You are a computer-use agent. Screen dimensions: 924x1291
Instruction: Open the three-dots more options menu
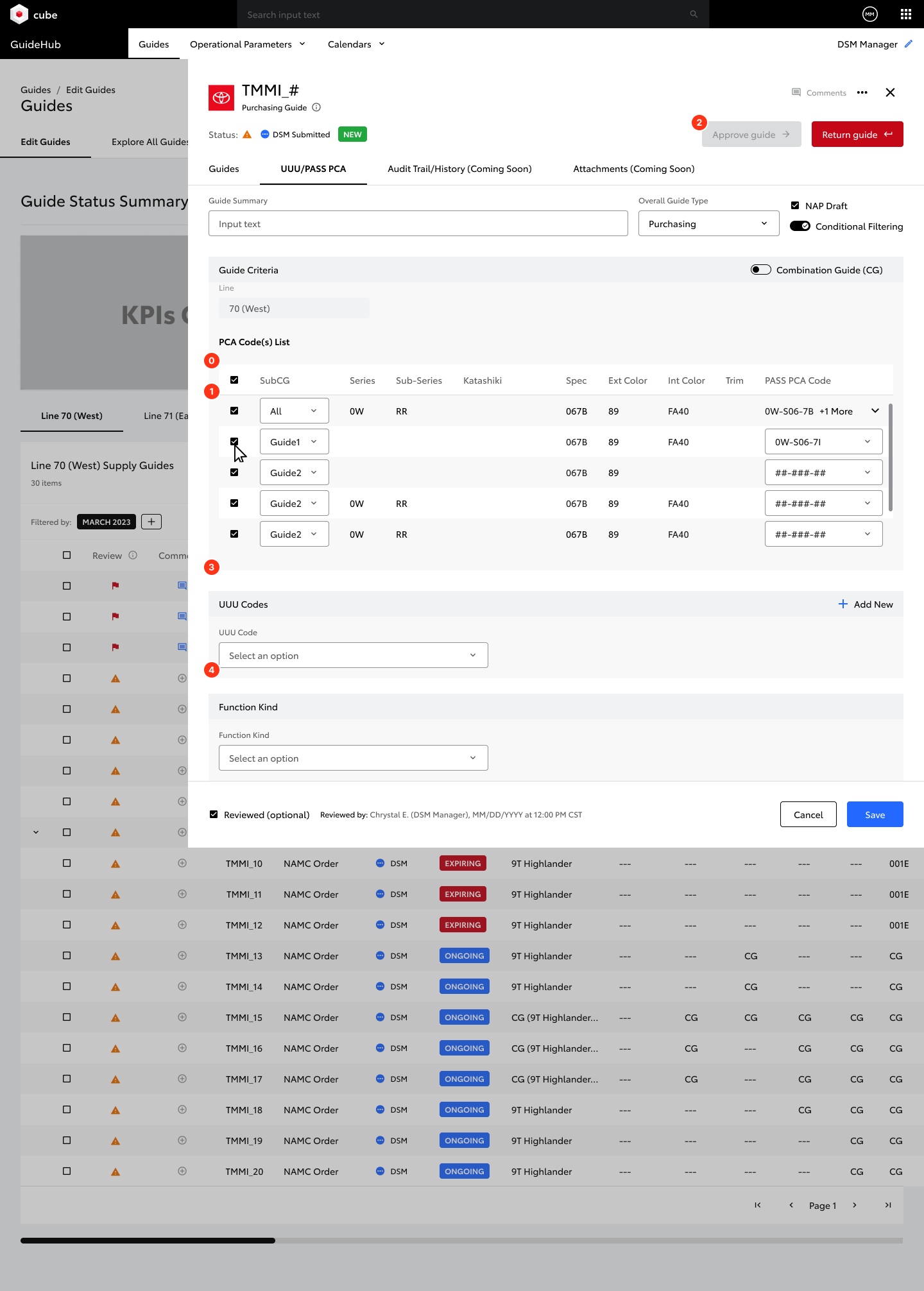coord(862,92)
